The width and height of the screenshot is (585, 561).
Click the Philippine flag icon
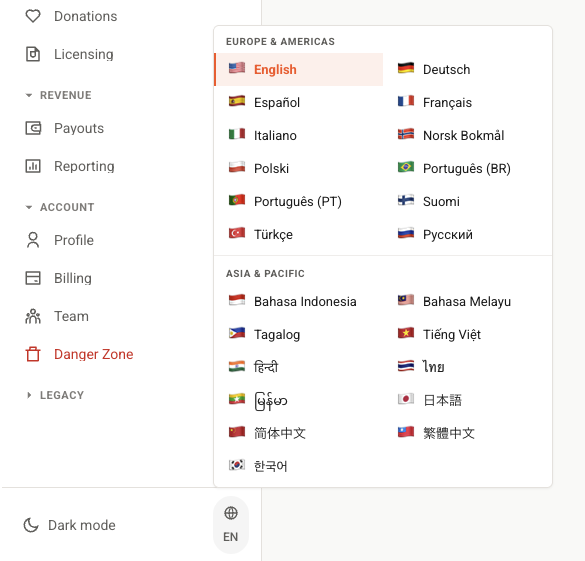click(x=237, y=333)
